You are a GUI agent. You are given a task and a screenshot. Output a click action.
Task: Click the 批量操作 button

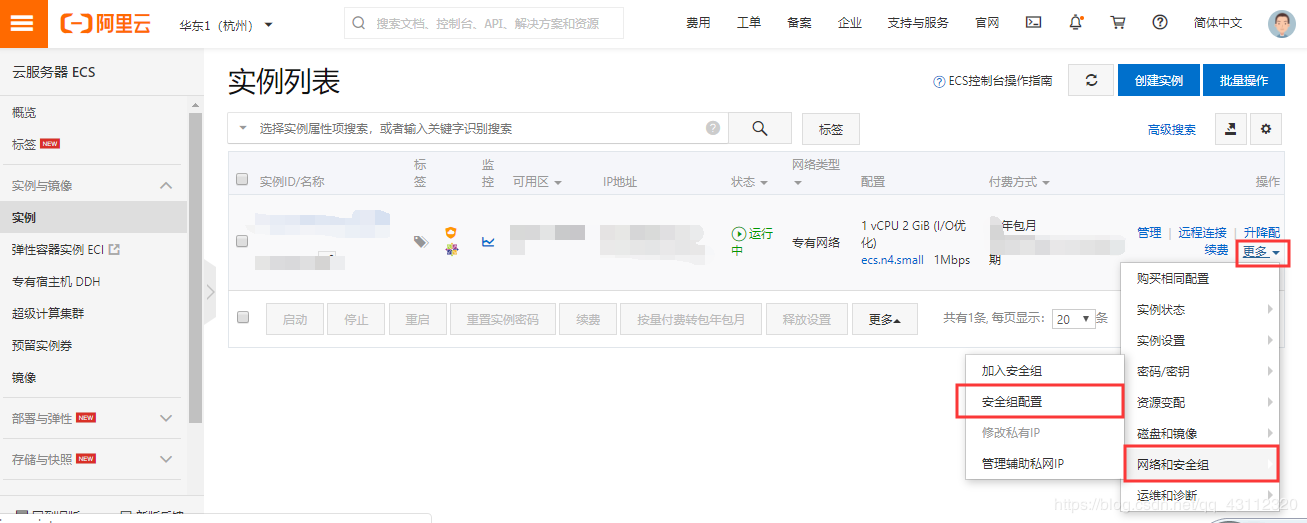(1243, 80)
